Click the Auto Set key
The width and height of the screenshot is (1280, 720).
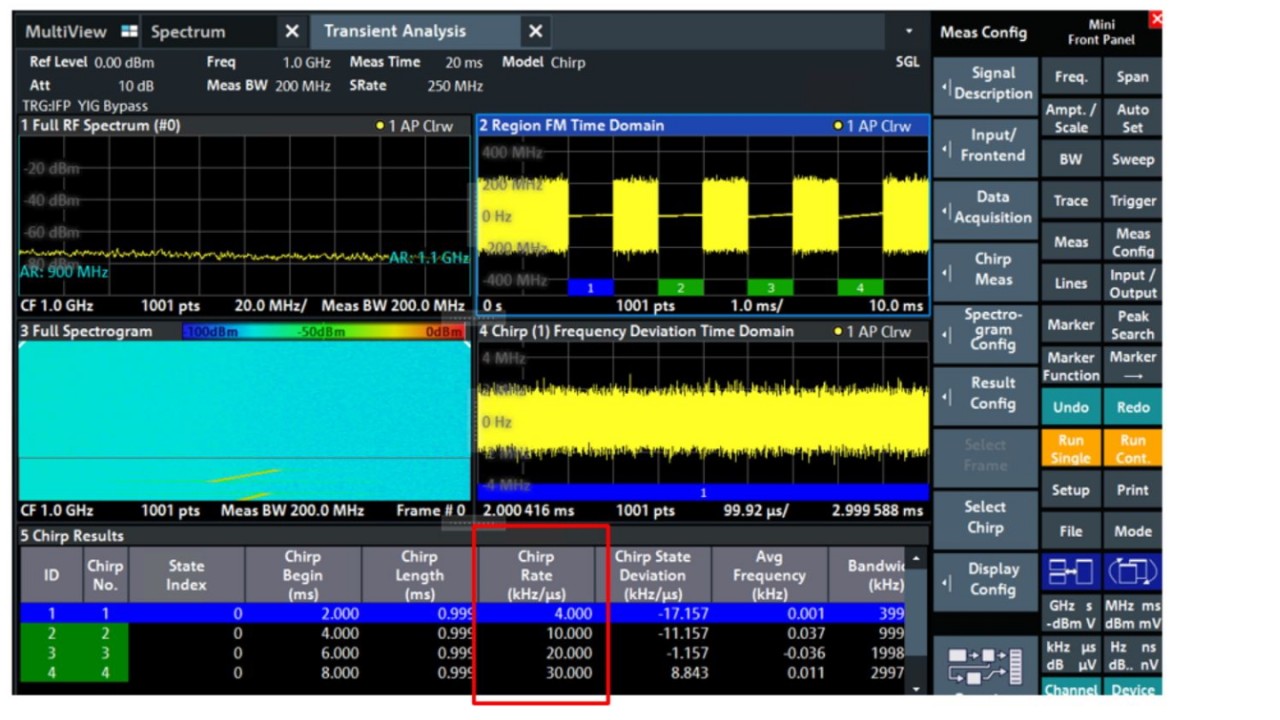click(x=1132, y=119)
